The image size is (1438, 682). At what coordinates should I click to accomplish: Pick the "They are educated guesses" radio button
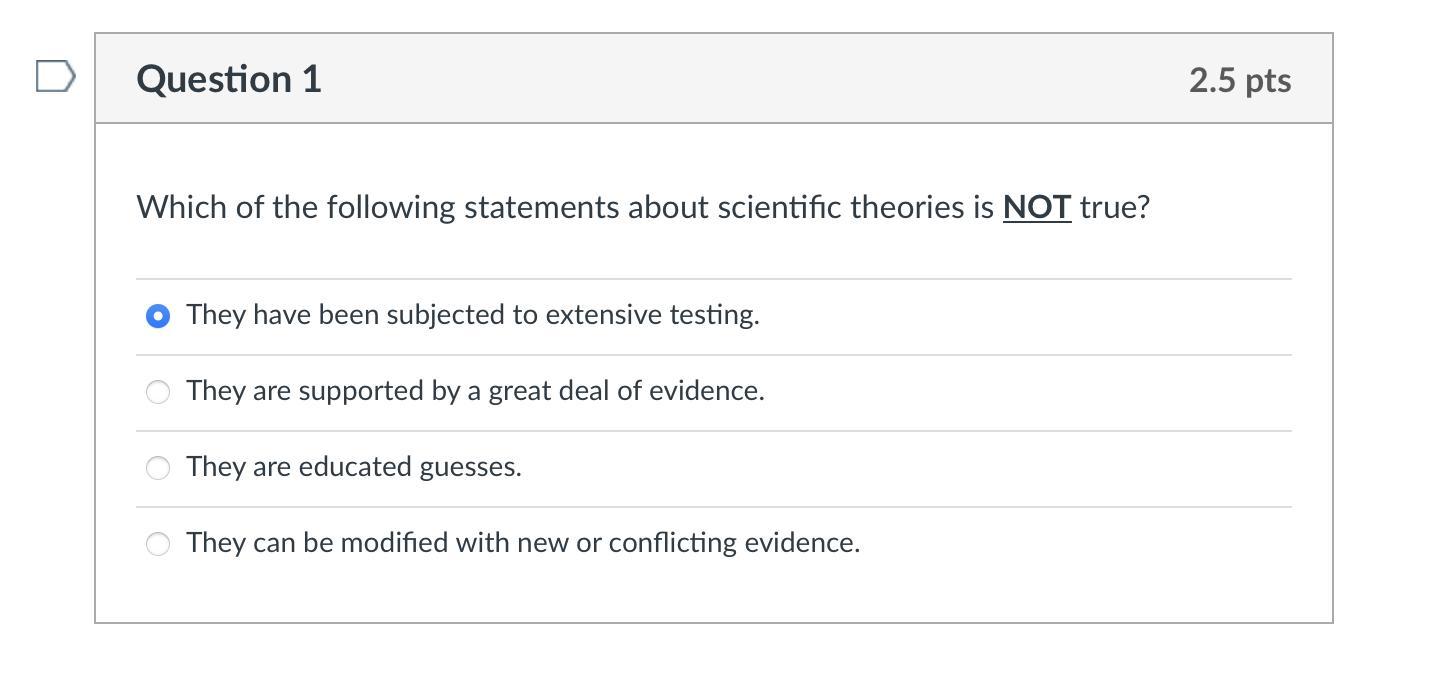click(158, 468)
